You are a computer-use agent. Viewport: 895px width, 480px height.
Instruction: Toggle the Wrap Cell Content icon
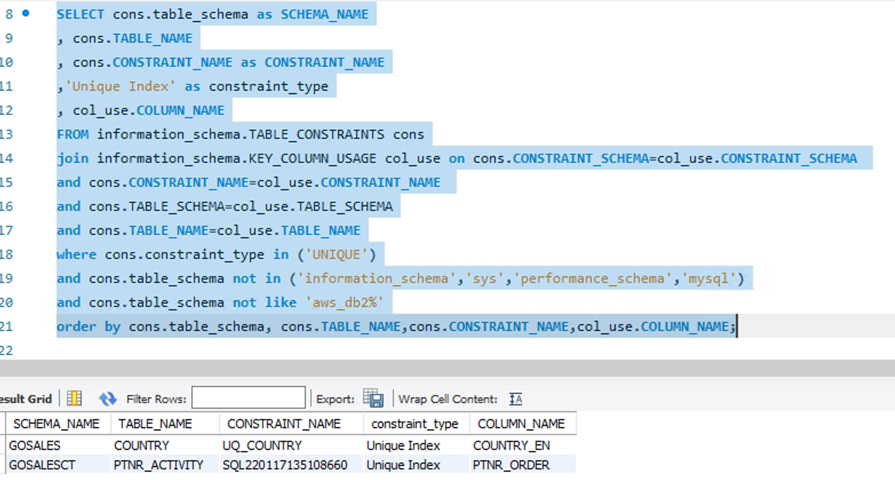pyautogui.click(x=516, y=399)
